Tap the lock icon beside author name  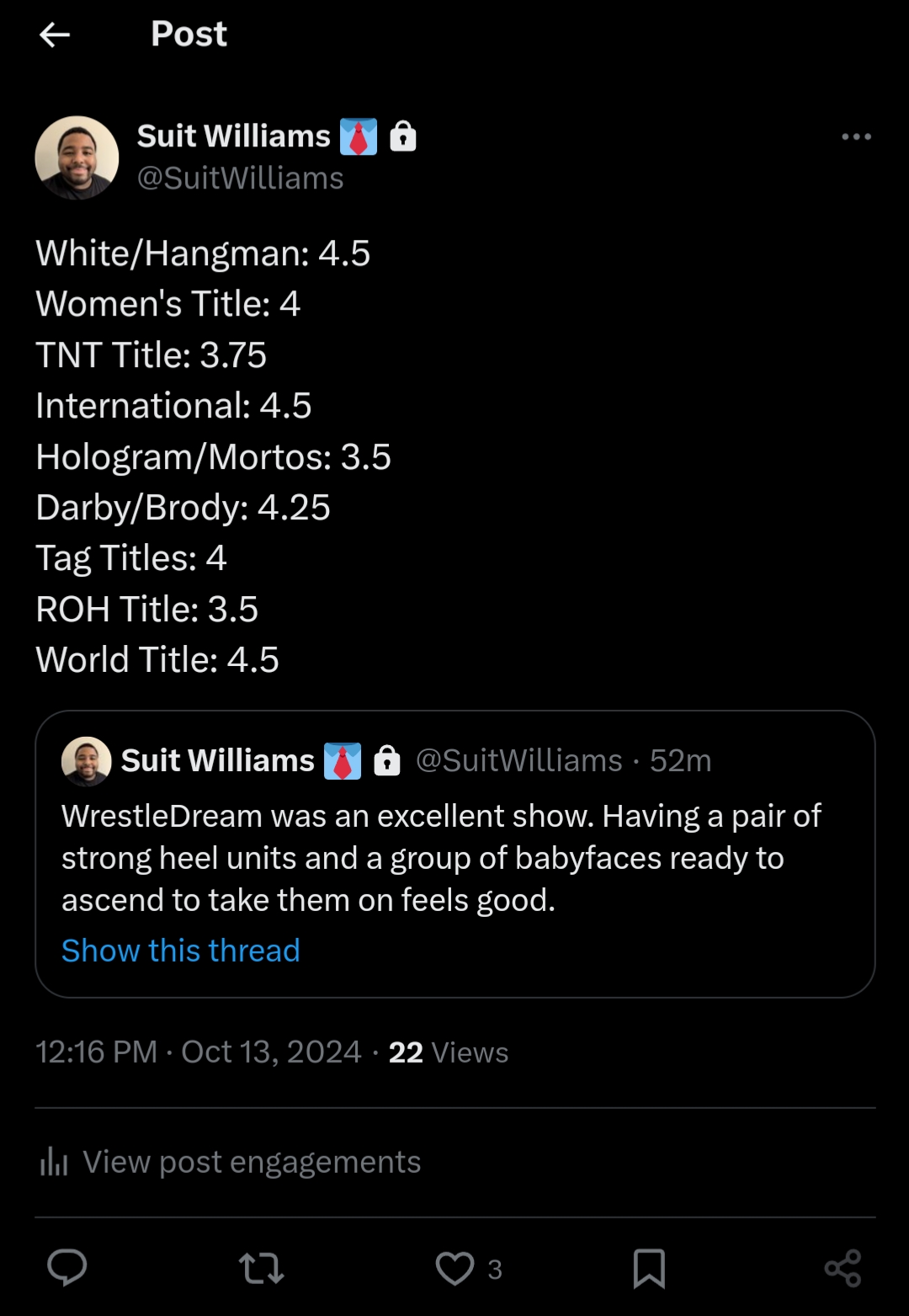point(403,136)
